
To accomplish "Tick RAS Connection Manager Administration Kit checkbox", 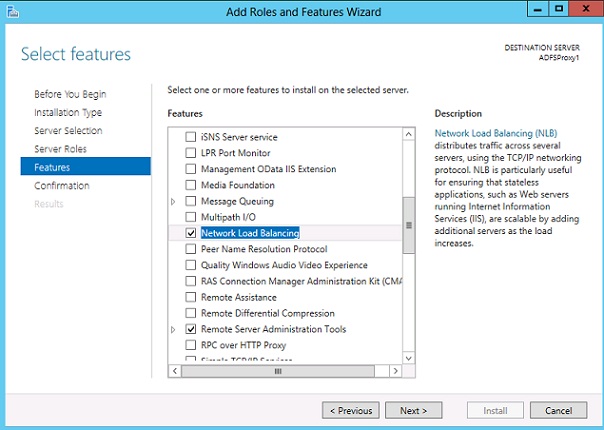I will (x=191, y=281).
